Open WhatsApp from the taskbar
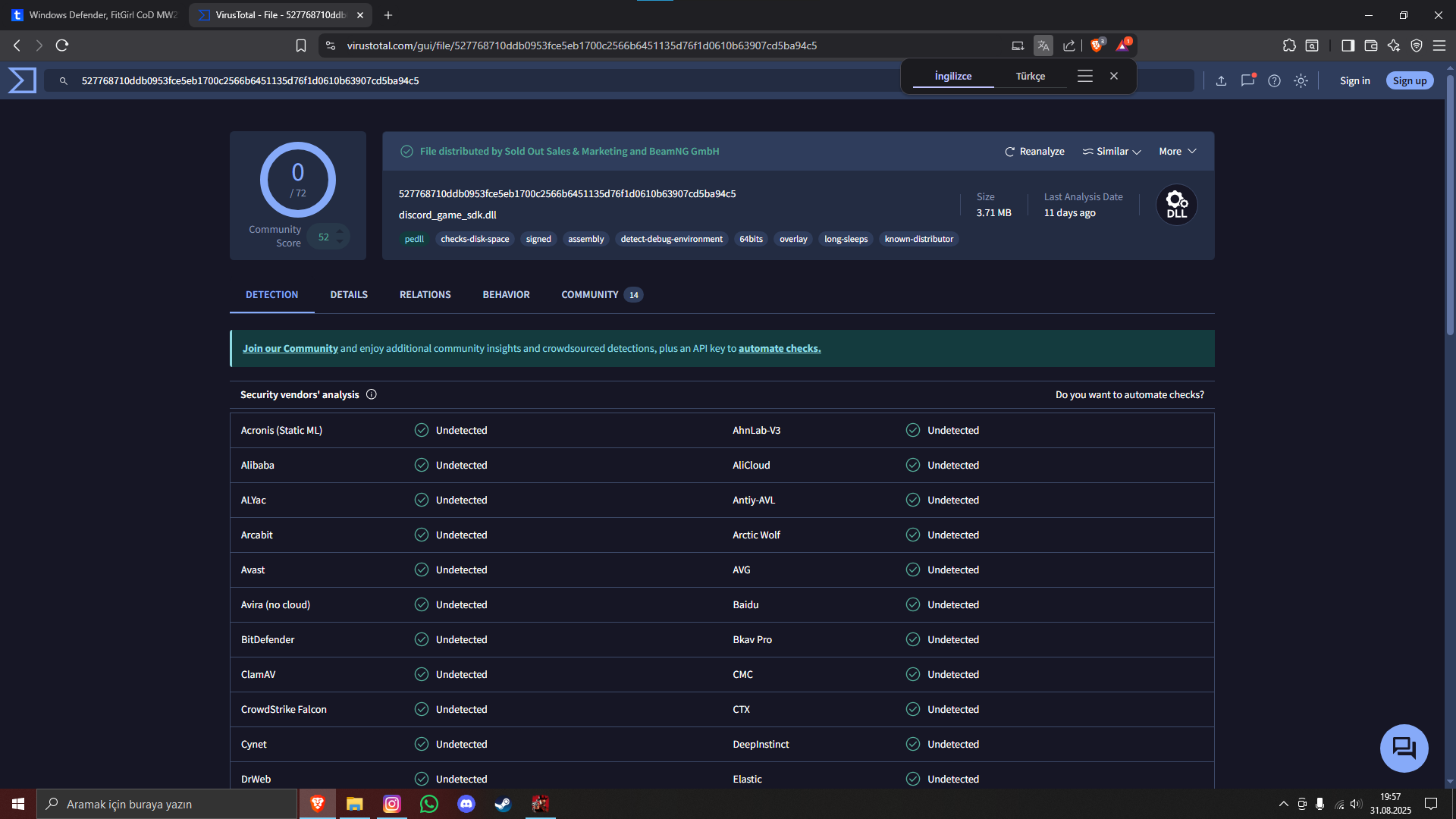Screen dimensions: 1456x819 coord(429,804)
